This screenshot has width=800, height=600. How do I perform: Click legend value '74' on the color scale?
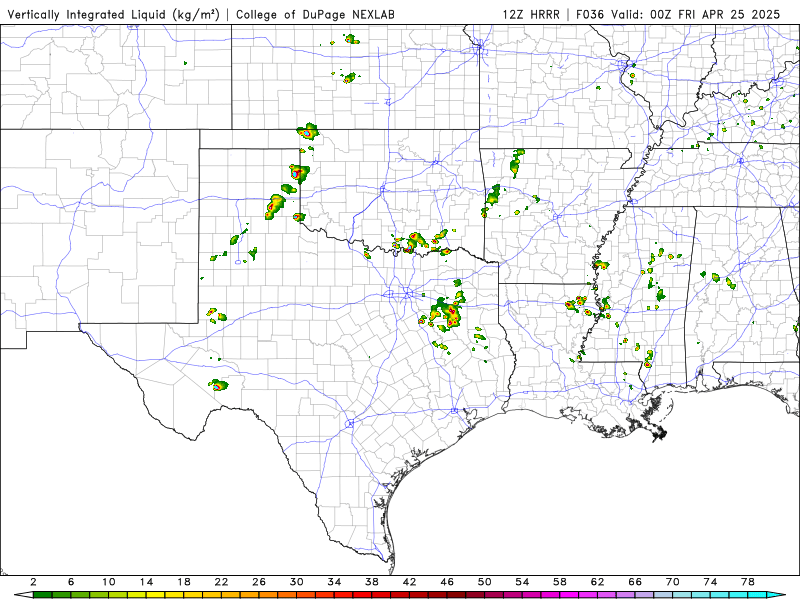[711, 582]
